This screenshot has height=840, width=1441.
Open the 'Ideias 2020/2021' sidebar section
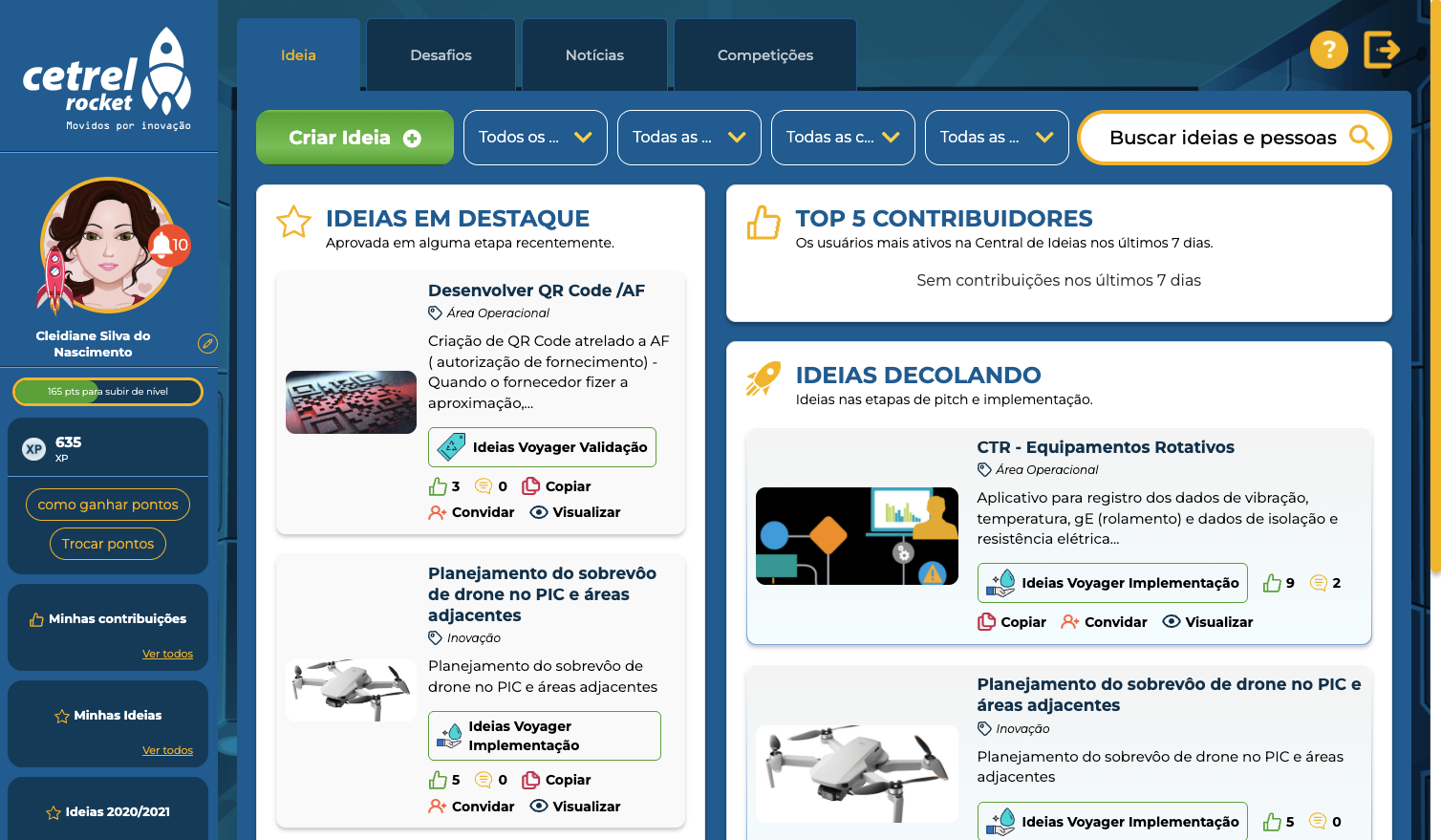[x=108, y=812]
